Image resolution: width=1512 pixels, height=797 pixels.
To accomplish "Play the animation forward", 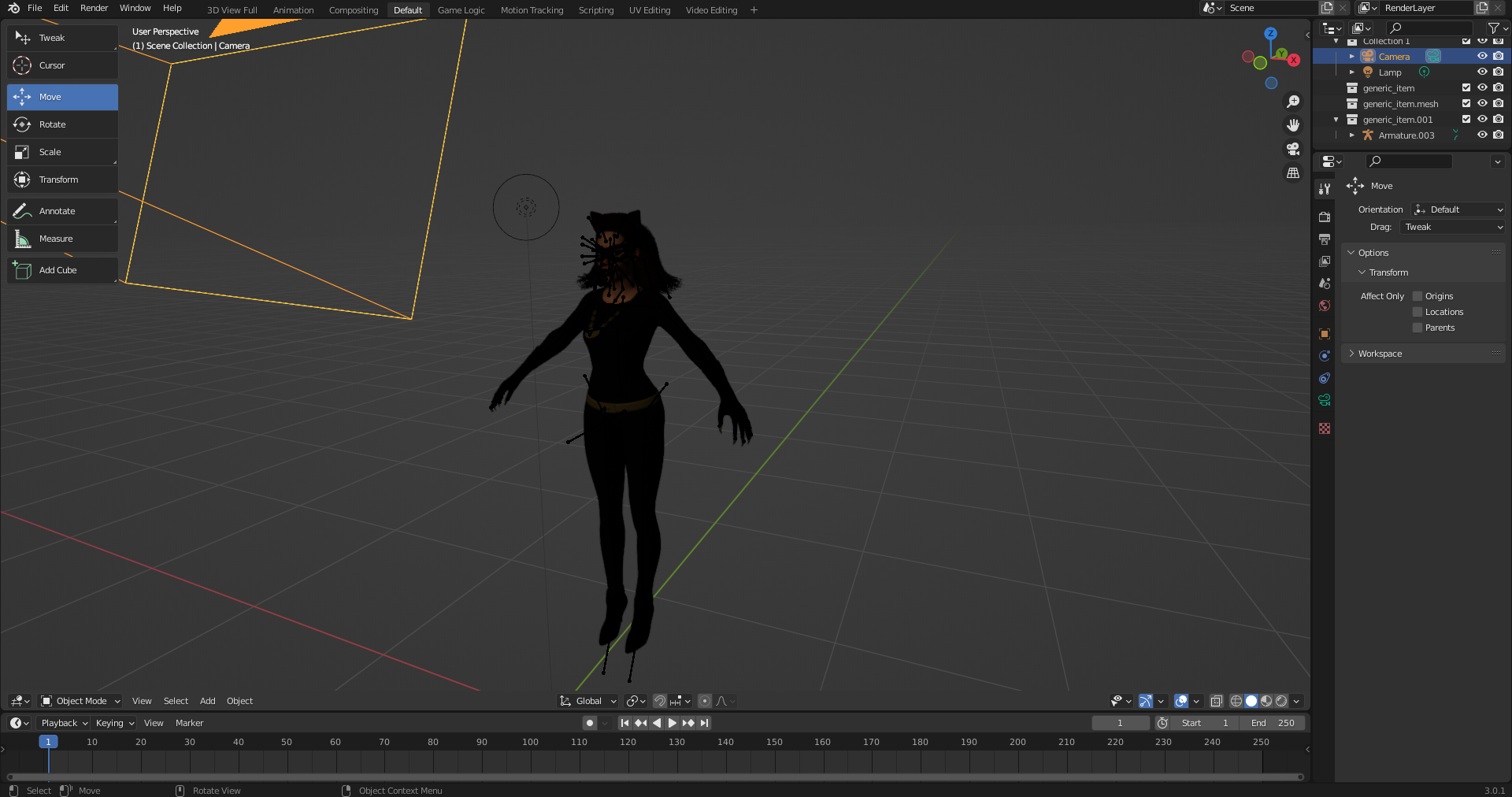I will point(673,723).
